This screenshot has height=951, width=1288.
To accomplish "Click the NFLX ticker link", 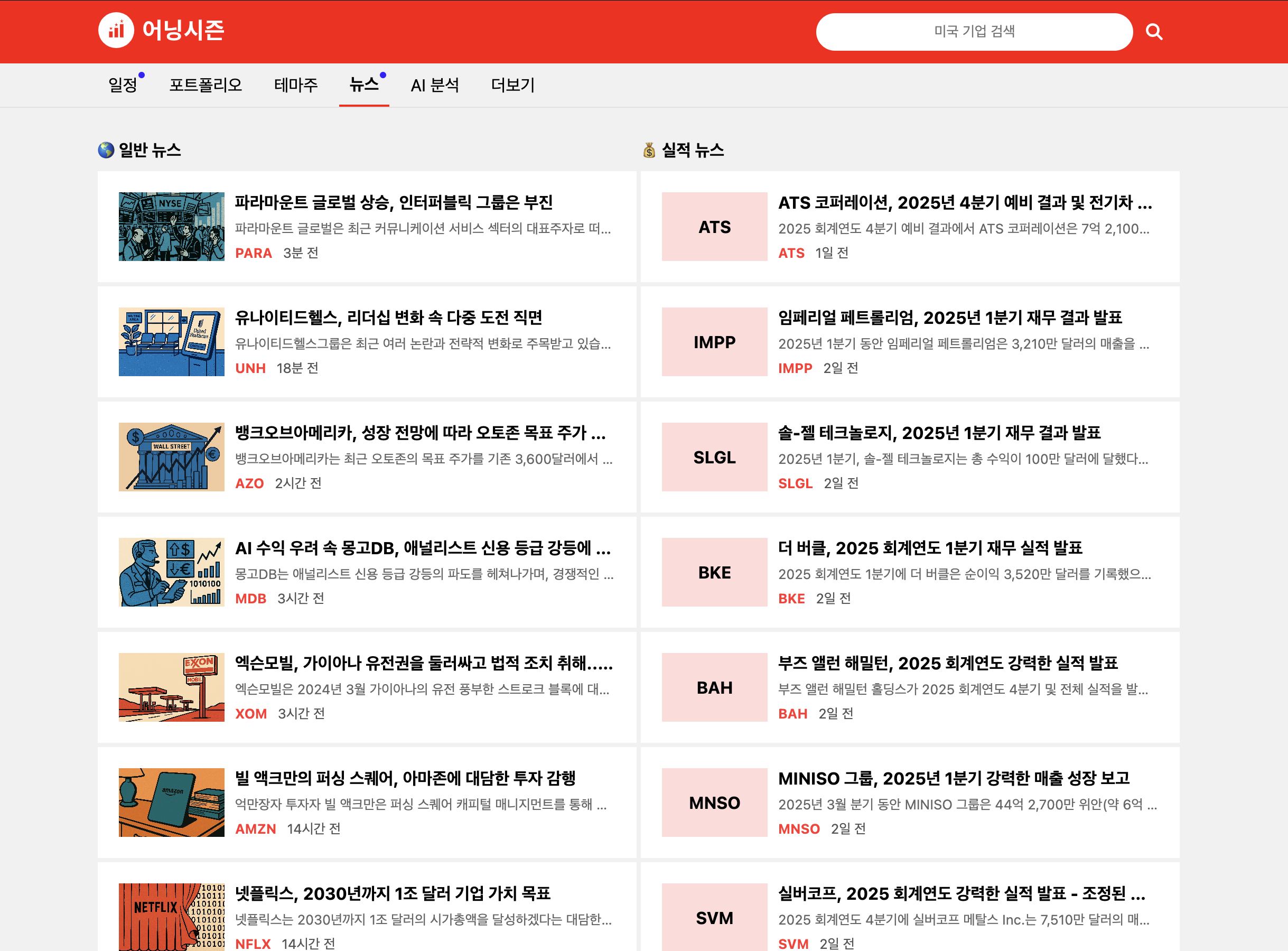I will point(253,944).
